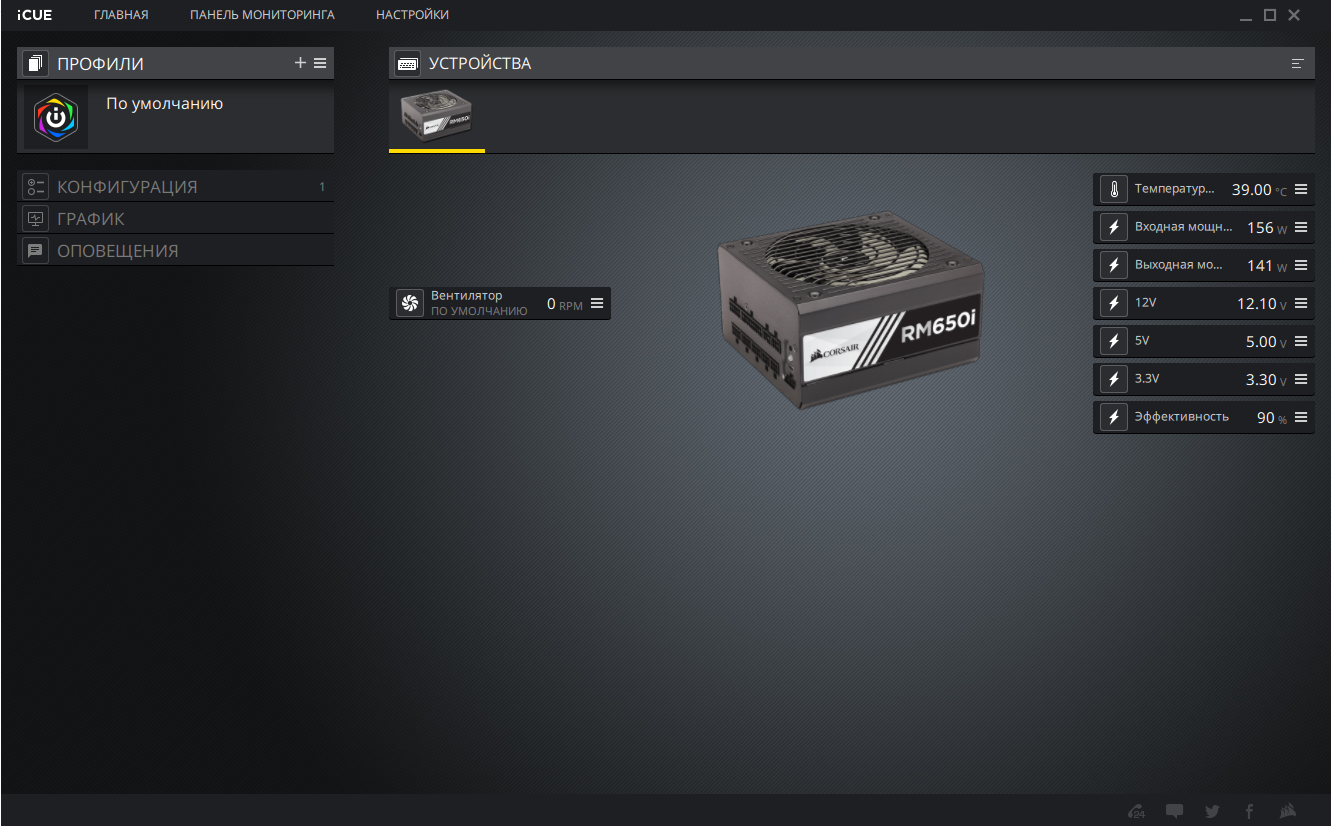Open the 3.3V sensor menu
This screenshot has width=1331, height=826.
1301,379
